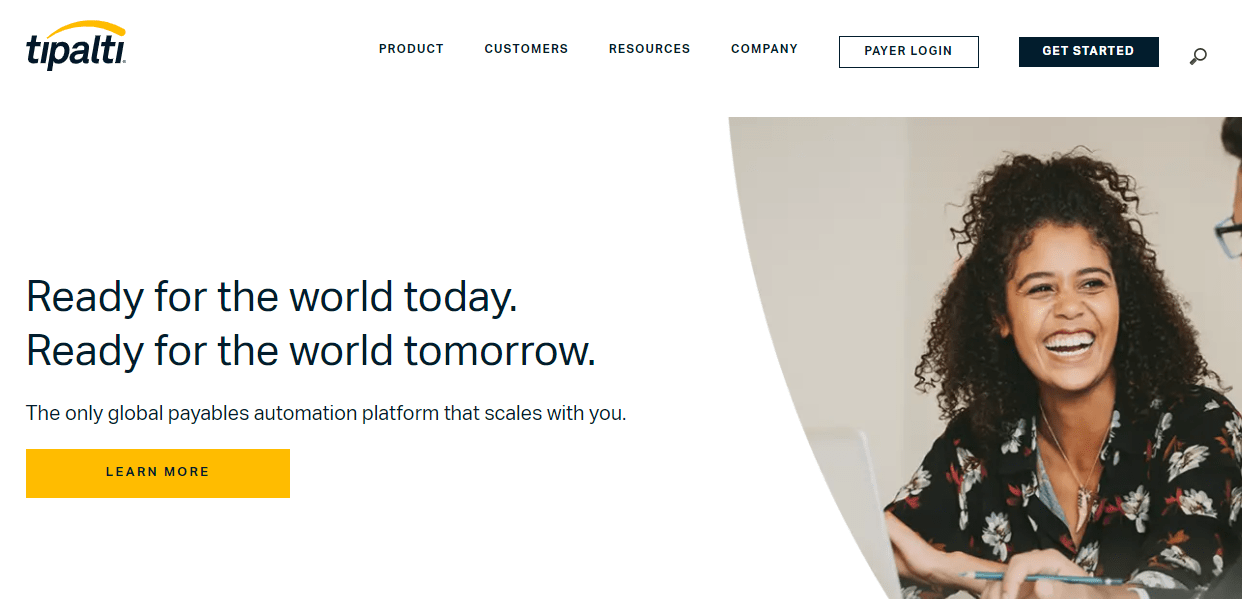Click the global payables automation platform tagline

coord(326,413)
